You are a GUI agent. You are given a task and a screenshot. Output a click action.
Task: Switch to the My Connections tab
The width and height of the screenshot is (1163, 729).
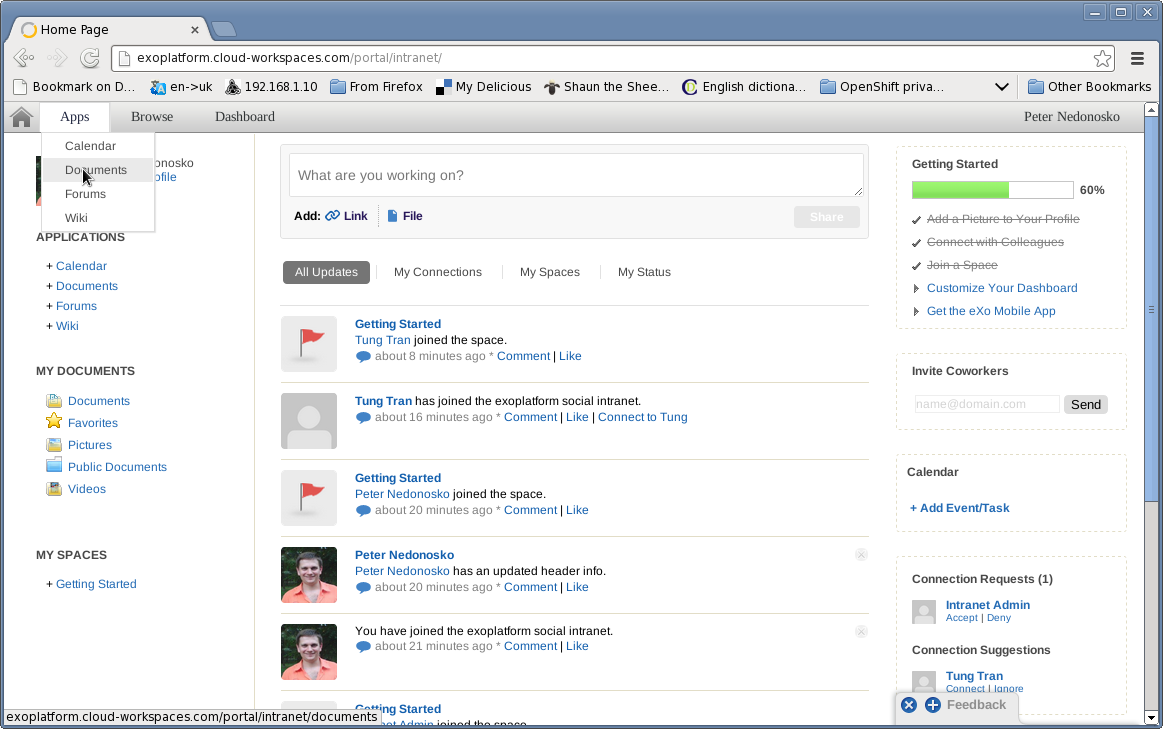[x=438, y=272]
